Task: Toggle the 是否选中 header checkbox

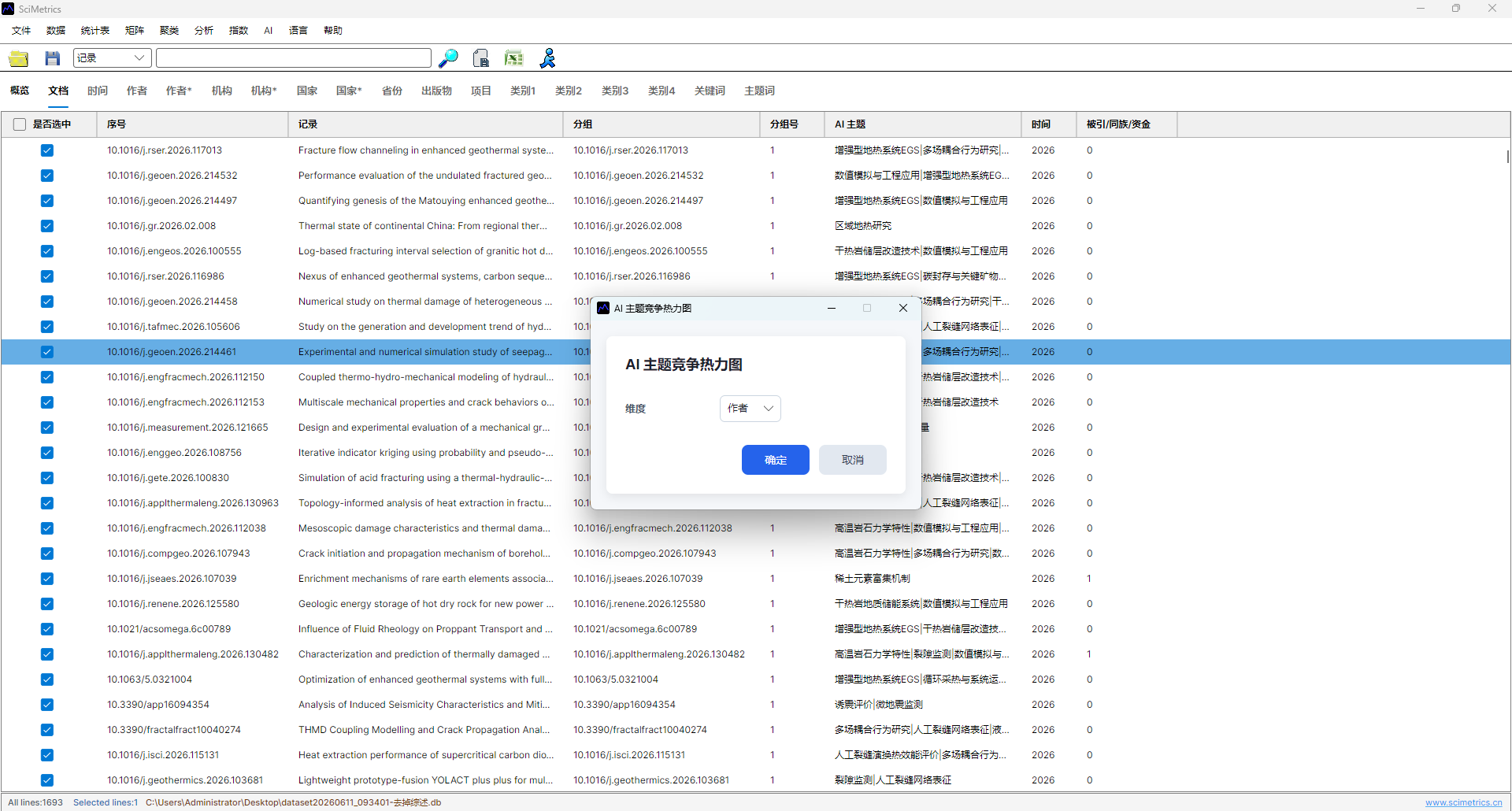Action: [x=20, y=124]
